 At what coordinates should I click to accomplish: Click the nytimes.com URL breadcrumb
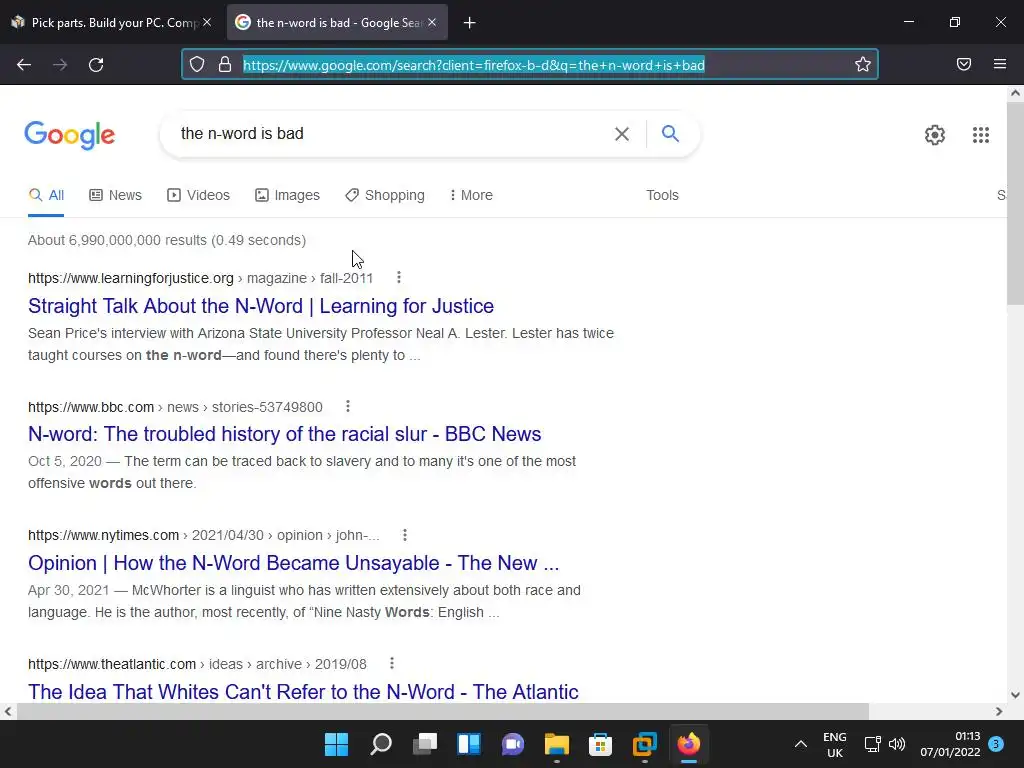point(204,536)
